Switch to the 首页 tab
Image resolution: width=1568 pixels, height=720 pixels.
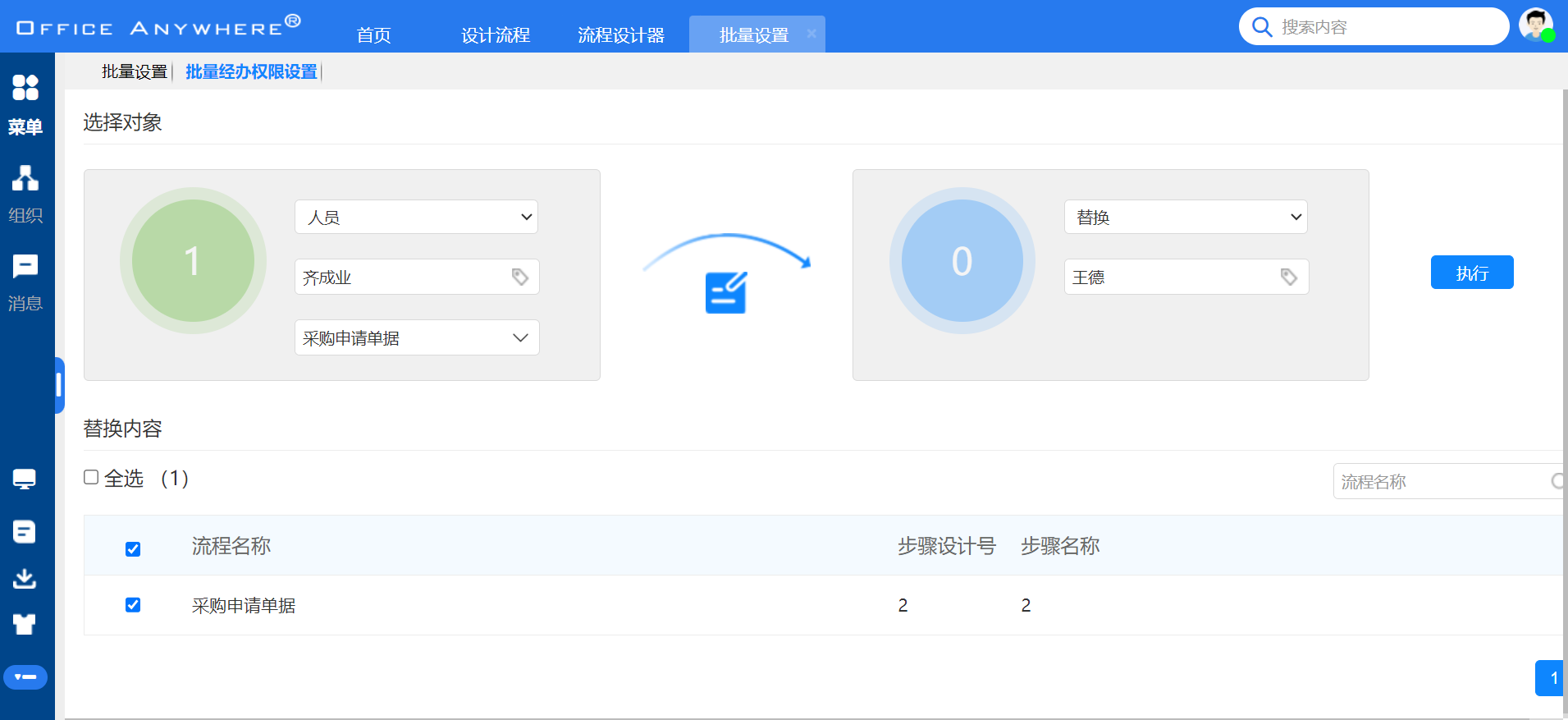tap(373, 34)
